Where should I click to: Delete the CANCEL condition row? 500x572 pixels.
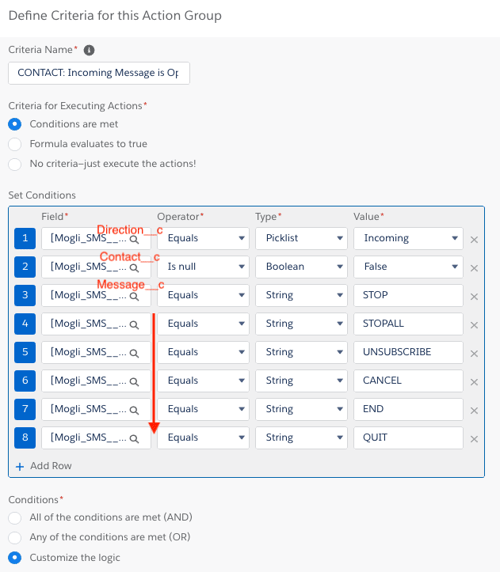[474, 382]
